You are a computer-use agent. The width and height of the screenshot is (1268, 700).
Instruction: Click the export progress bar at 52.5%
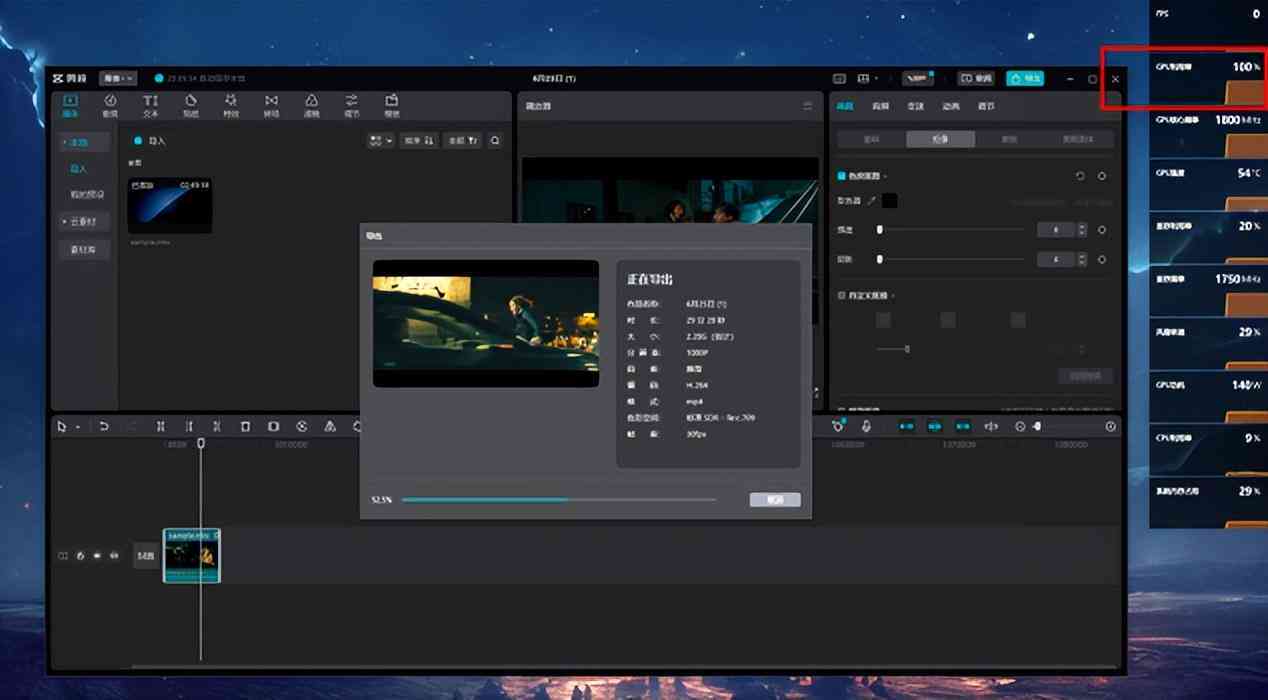pos(559,499)
